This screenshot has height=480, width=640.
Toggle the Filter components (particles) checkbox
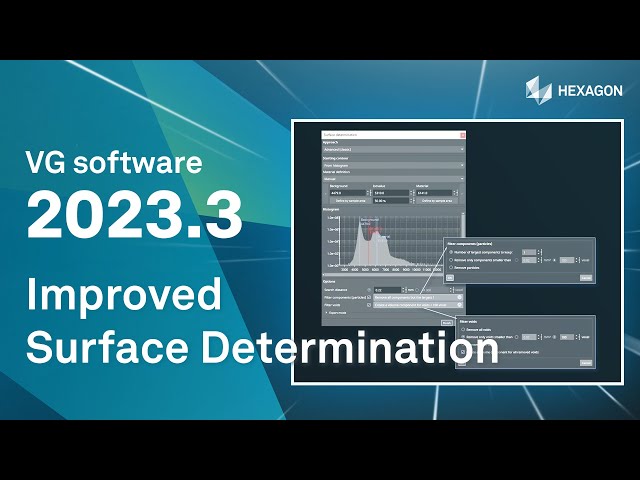click(369, 298)
